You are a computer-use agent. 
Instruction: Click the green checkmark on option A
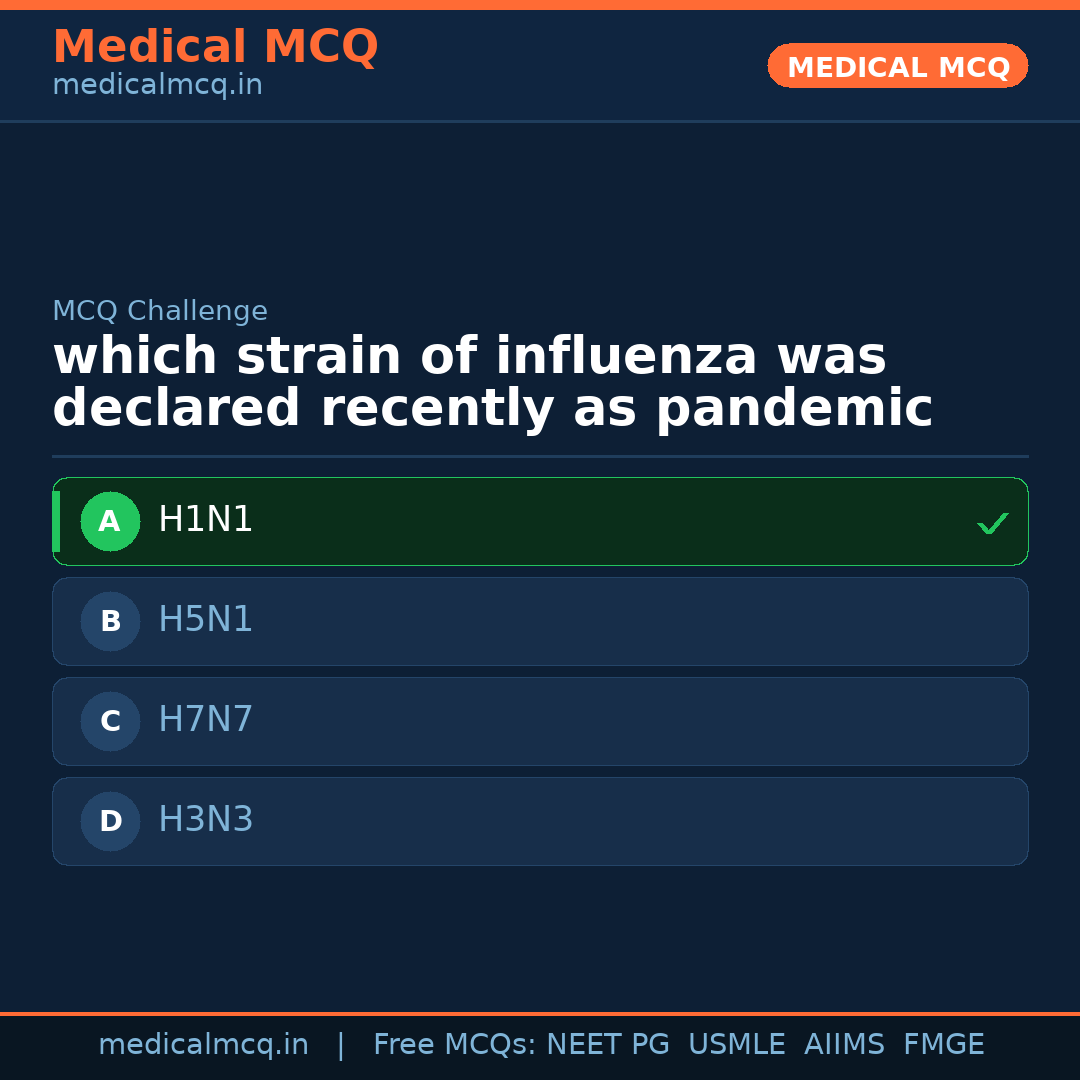[992, 523]
